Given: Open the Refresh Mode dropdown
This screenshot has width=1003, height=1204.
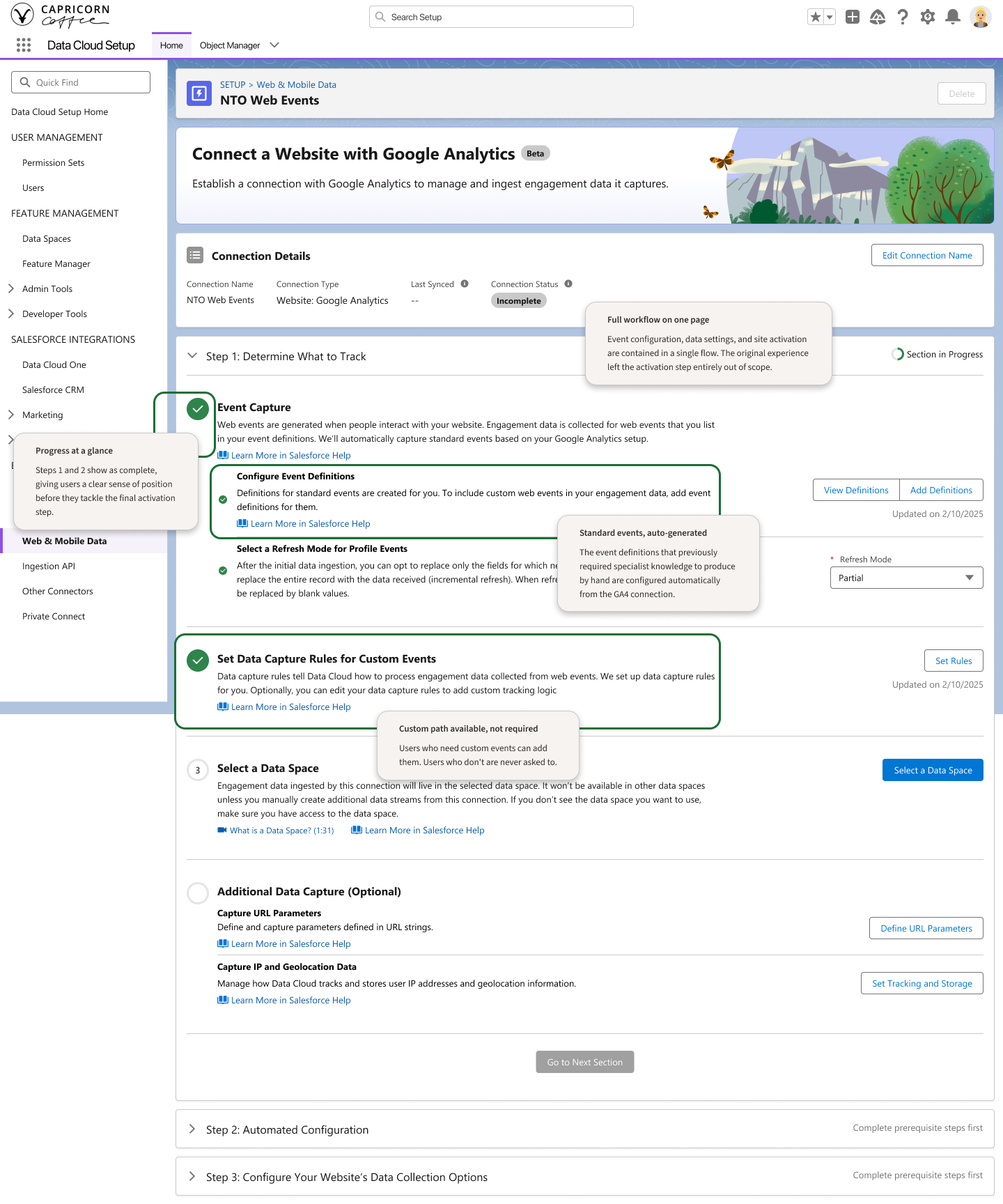Looking at the screenshot, I should (x=906, y=578).
